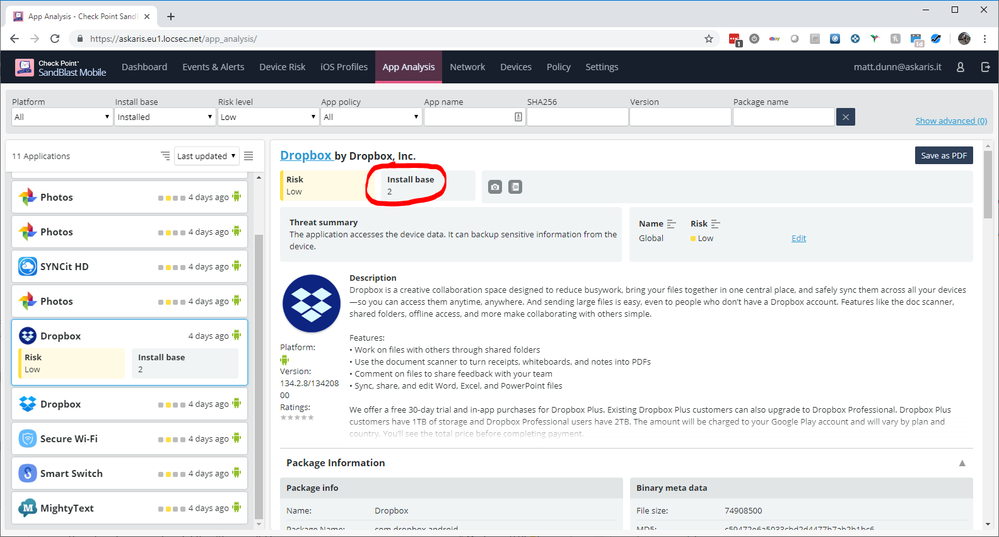Click the browser address bar URL
The width and height of the screenshot is (999, 537).
[173, 39]
